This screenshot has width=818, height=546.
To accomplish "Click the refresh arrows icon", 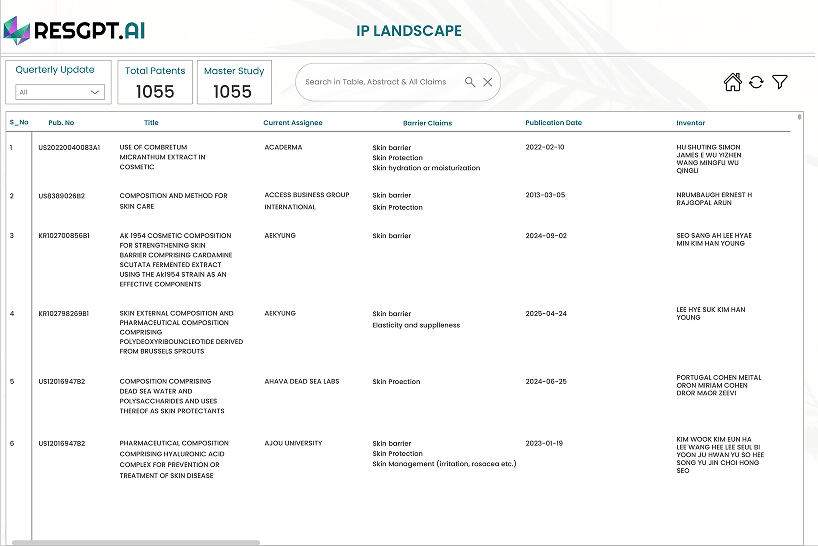I will coord(756,82).
